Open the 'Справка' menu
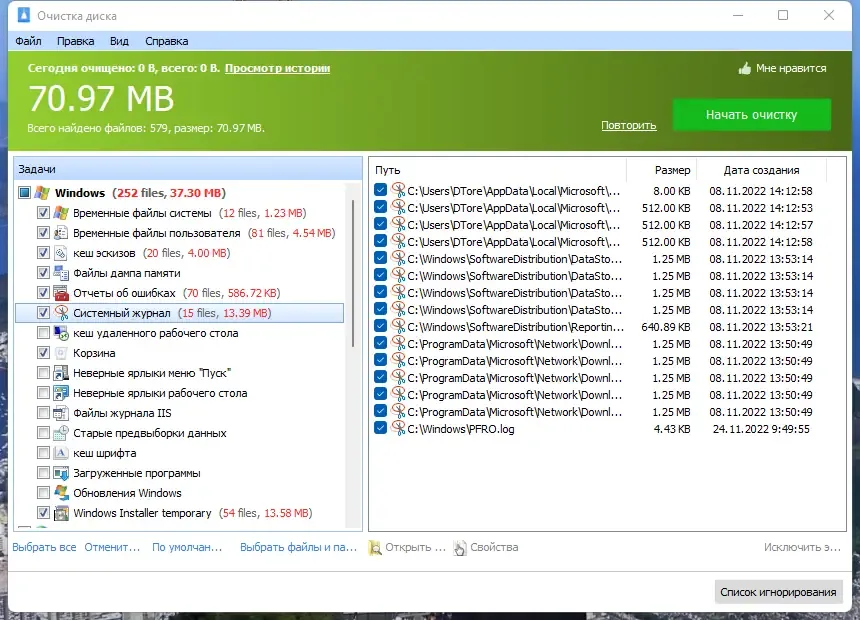The width and height of the screenshot is (860, 620). click(166, 41)
